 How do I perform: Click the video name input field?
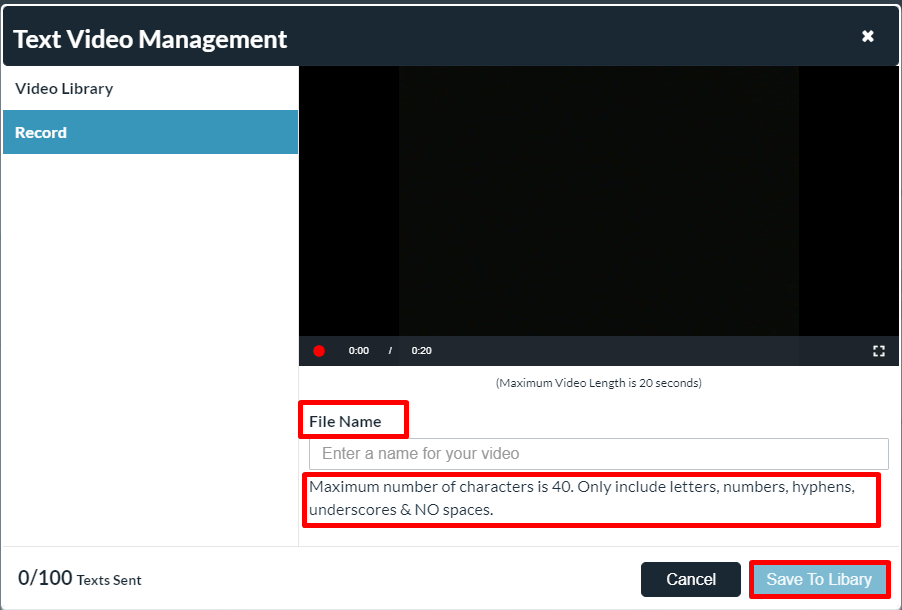click(x=598, y=453)
